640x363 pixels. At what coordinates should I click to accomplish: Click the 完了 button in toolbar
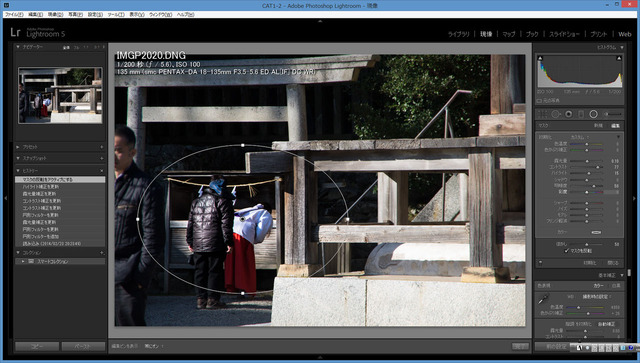(x=520, y=347)
